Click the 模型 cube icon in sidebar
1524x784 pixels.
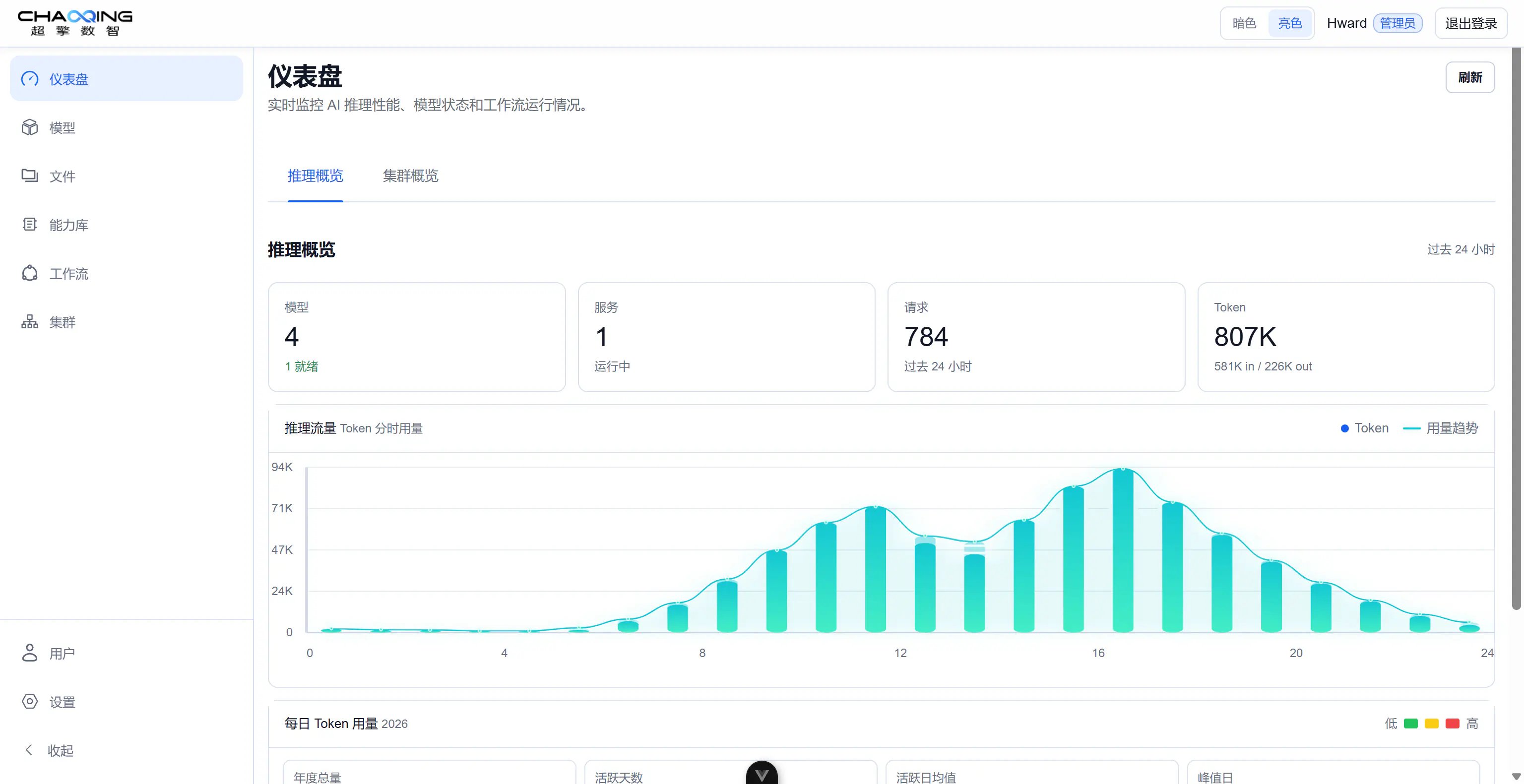point(30,127)
